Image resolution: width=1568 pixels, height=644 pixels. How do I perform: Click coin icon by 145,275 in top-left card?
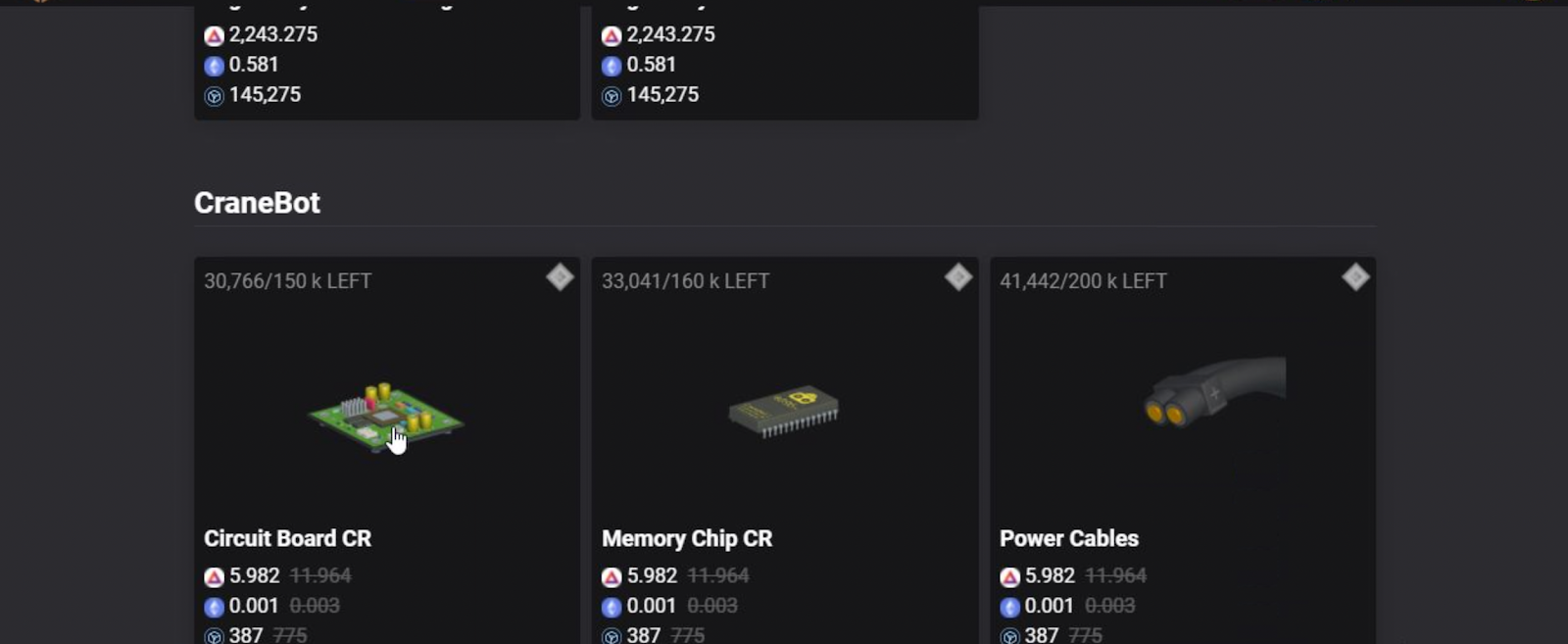coord(214,96)
